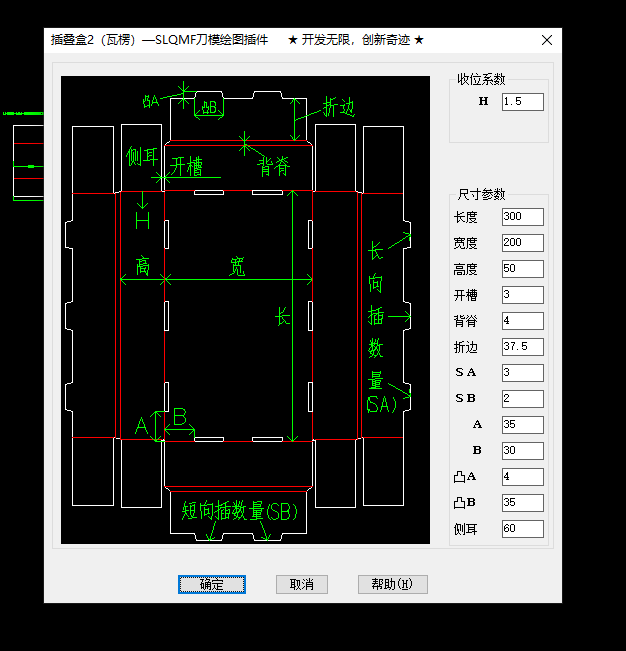
Task: Edit the B parameter field
Action: [x=522, y=451]
